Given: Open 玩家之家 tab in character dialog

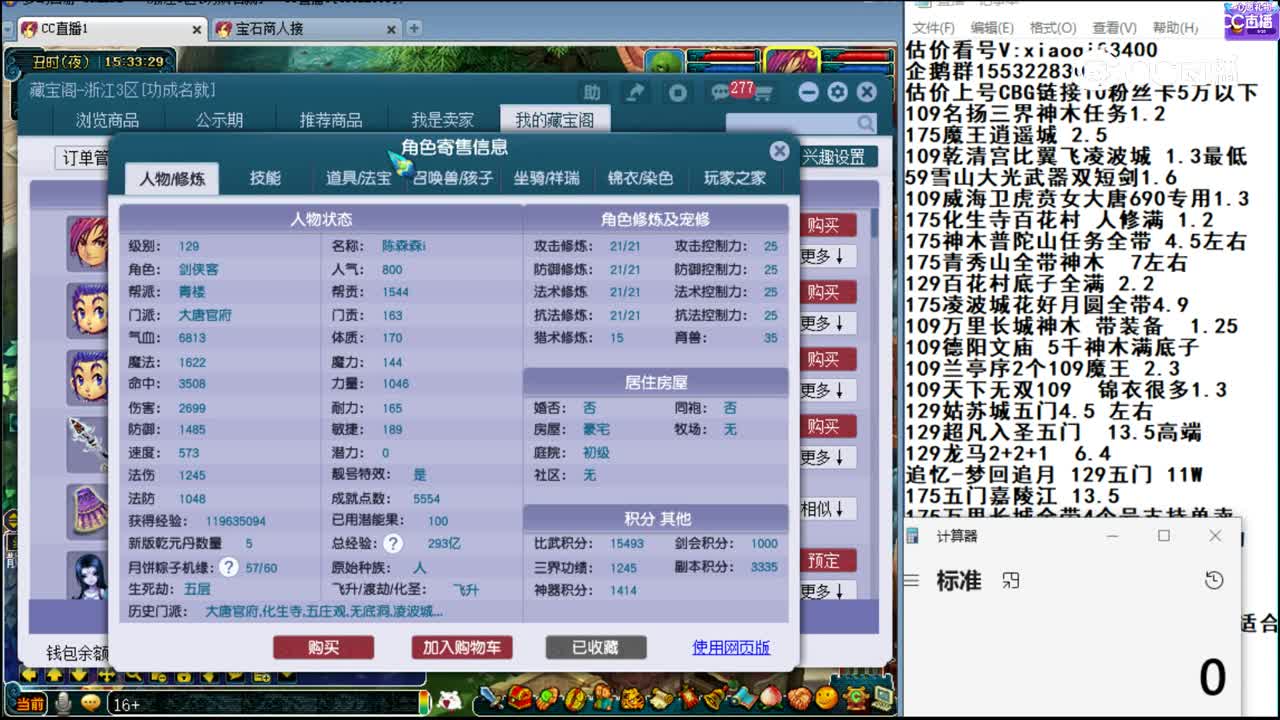Looking at the screenshot, I should pos(735,178).
